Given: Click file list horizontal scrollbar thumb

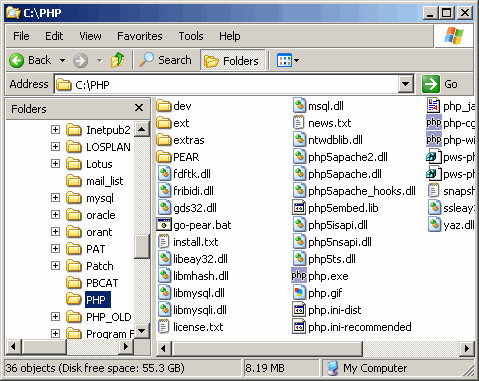Looking at the screenshot, I should click(267, 349).
